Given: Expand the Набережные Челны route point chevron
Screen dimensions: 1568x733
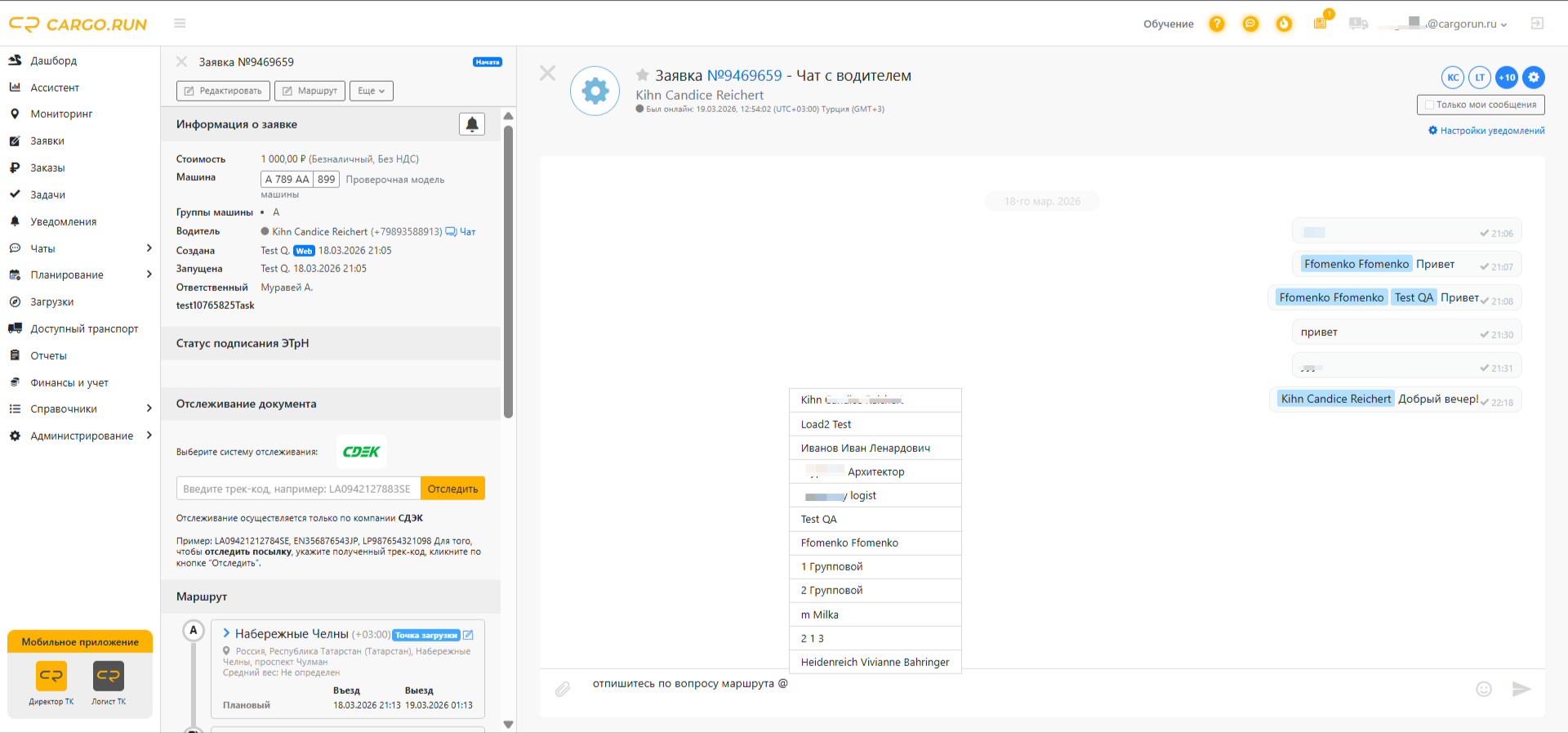Looking at the screenshot, I should coord(226,633).
